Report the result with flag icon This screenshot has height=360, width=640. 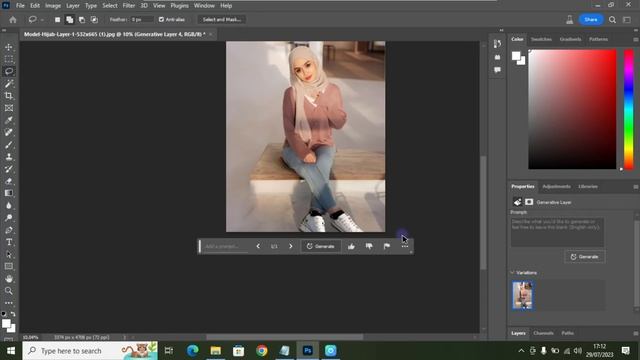(387, 246)
